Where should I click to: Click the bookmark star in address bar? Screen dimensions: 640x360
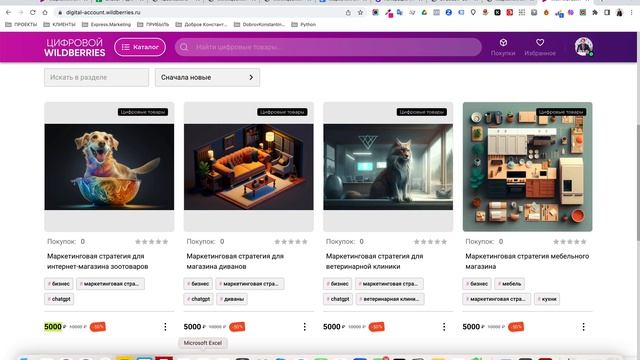360,13
